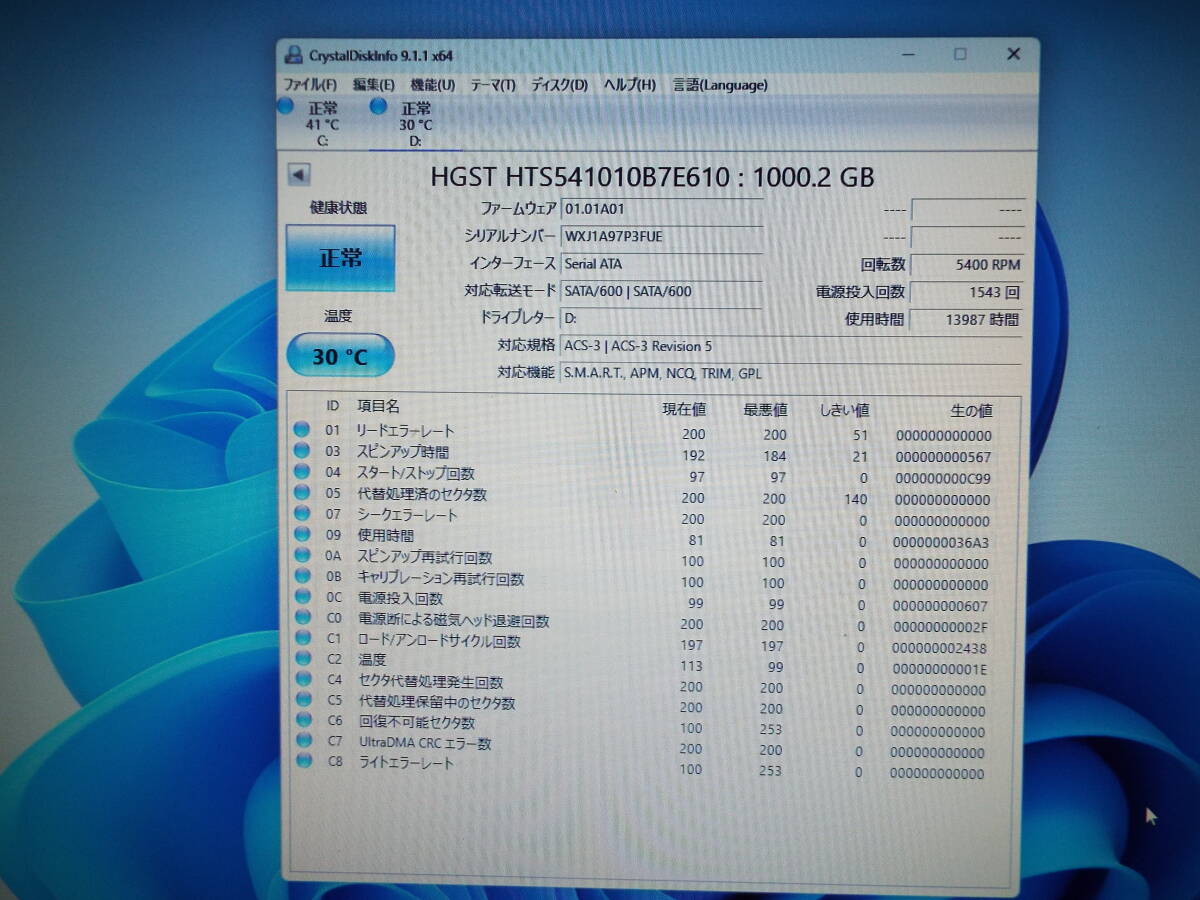Click status icon for 回復不可能セクタ数 row
The height and width of the screenshot is (900, 1200).
pyautogui.click(x=304, y=720)
